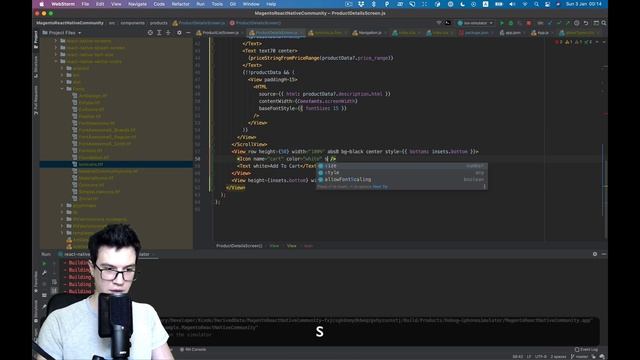Select 'allowFontScaling' in the autocomplete popup
The width and height of the screenshot is (640, 360).
pos(401,180)
